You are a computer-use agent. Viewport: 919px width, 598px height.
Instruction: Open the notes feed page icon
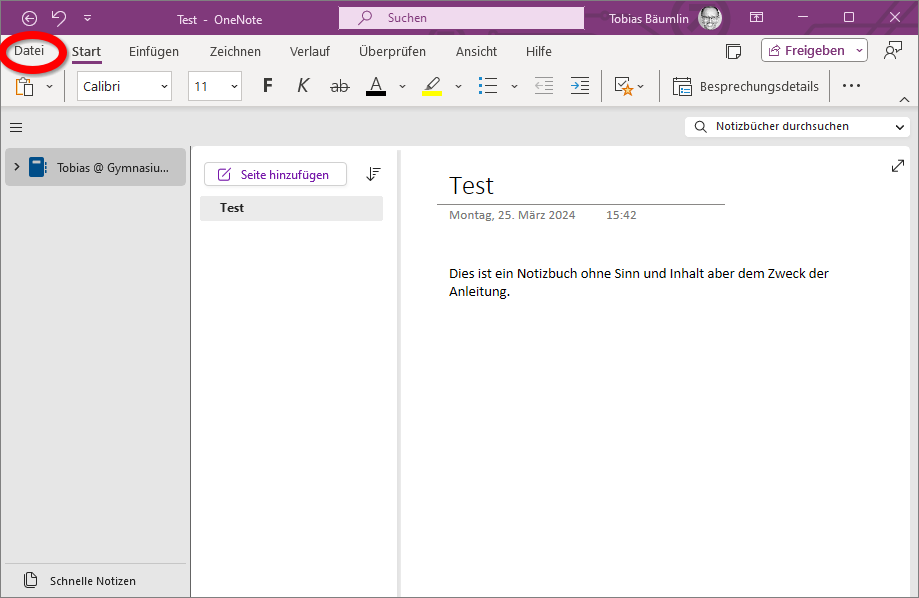(x=733, y=52)
